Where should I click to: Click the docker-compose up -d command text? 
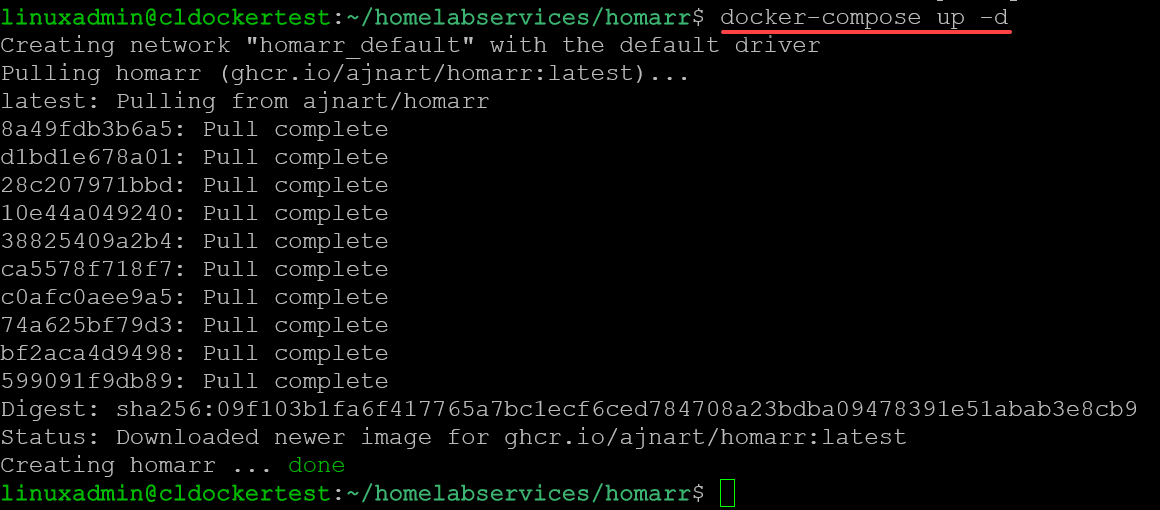pos(864,17)
